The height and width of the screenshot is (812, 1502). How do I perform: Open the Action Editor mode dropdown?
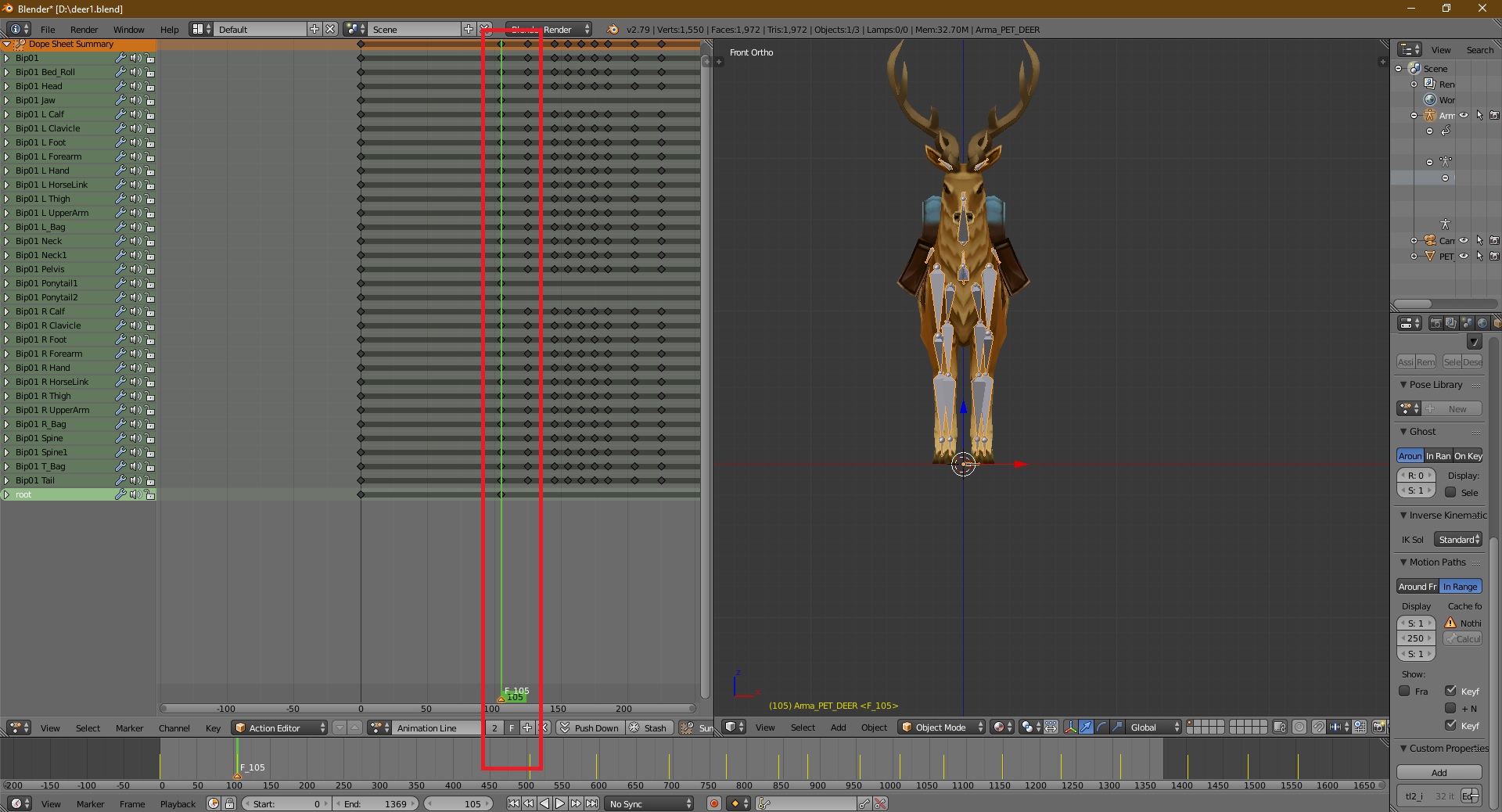(x=280, y=728)
